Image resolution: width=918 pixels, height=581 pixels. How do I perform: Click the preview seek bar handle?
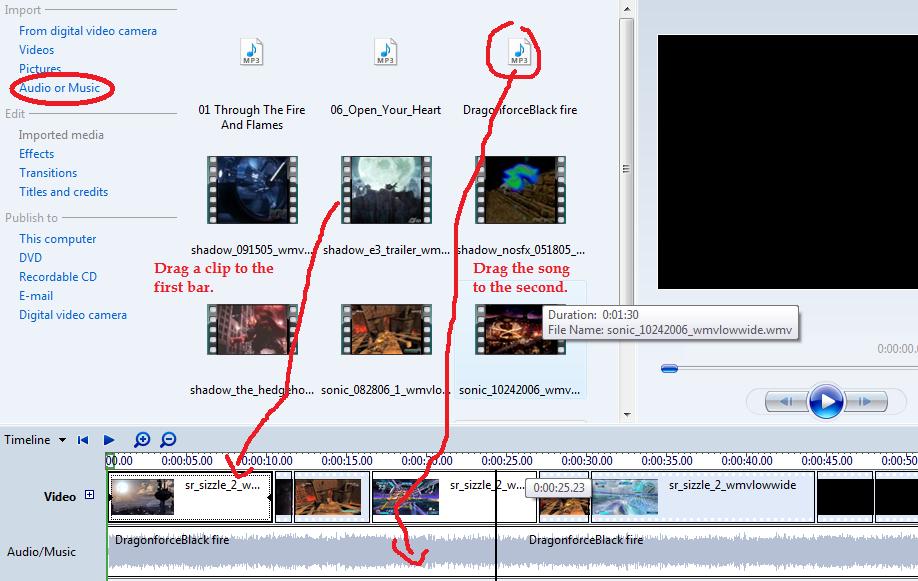click(669, 368)
